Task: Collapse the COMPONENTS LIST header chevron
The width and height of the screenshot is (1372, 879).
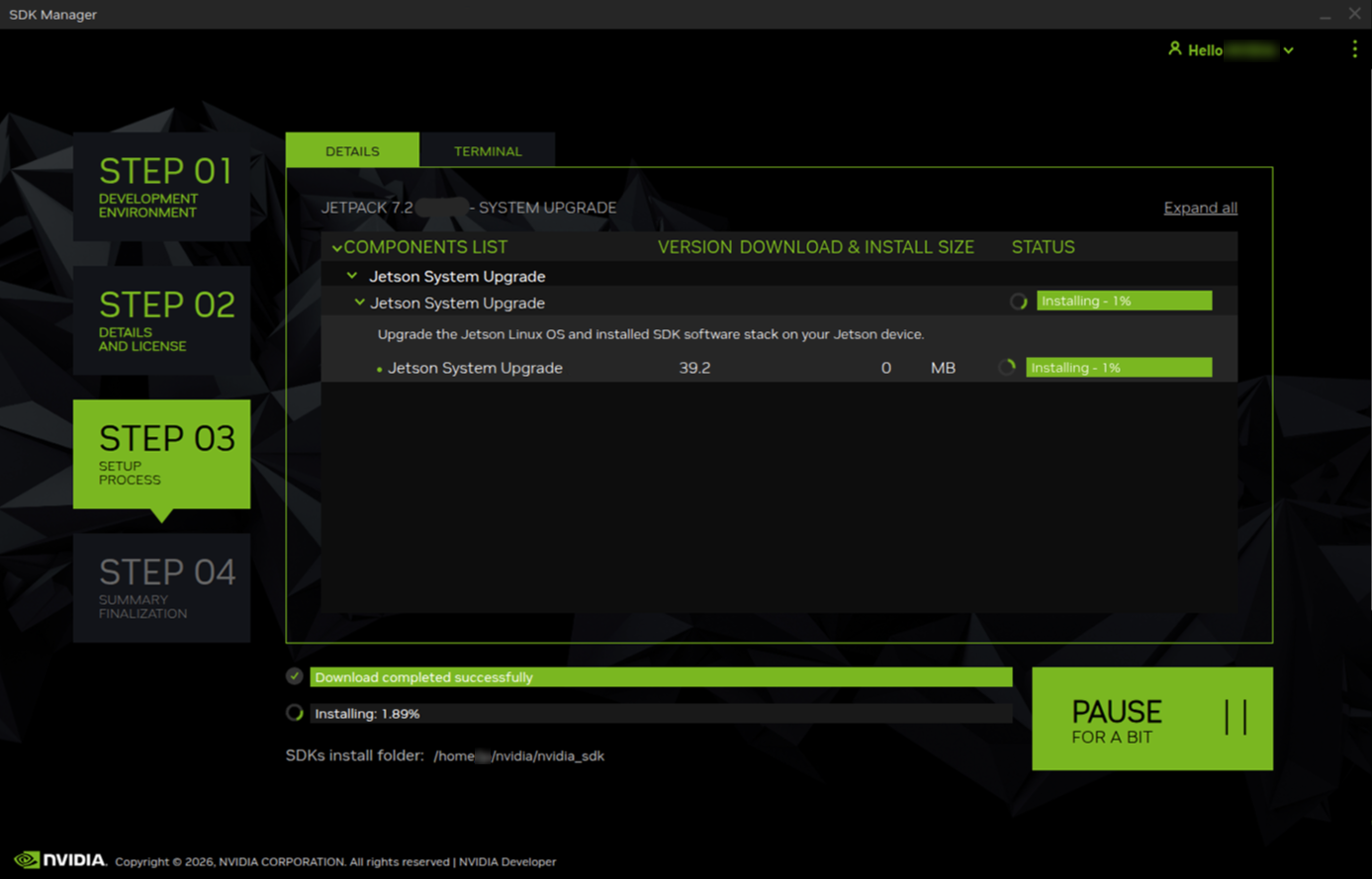Action: coord(337,248)
